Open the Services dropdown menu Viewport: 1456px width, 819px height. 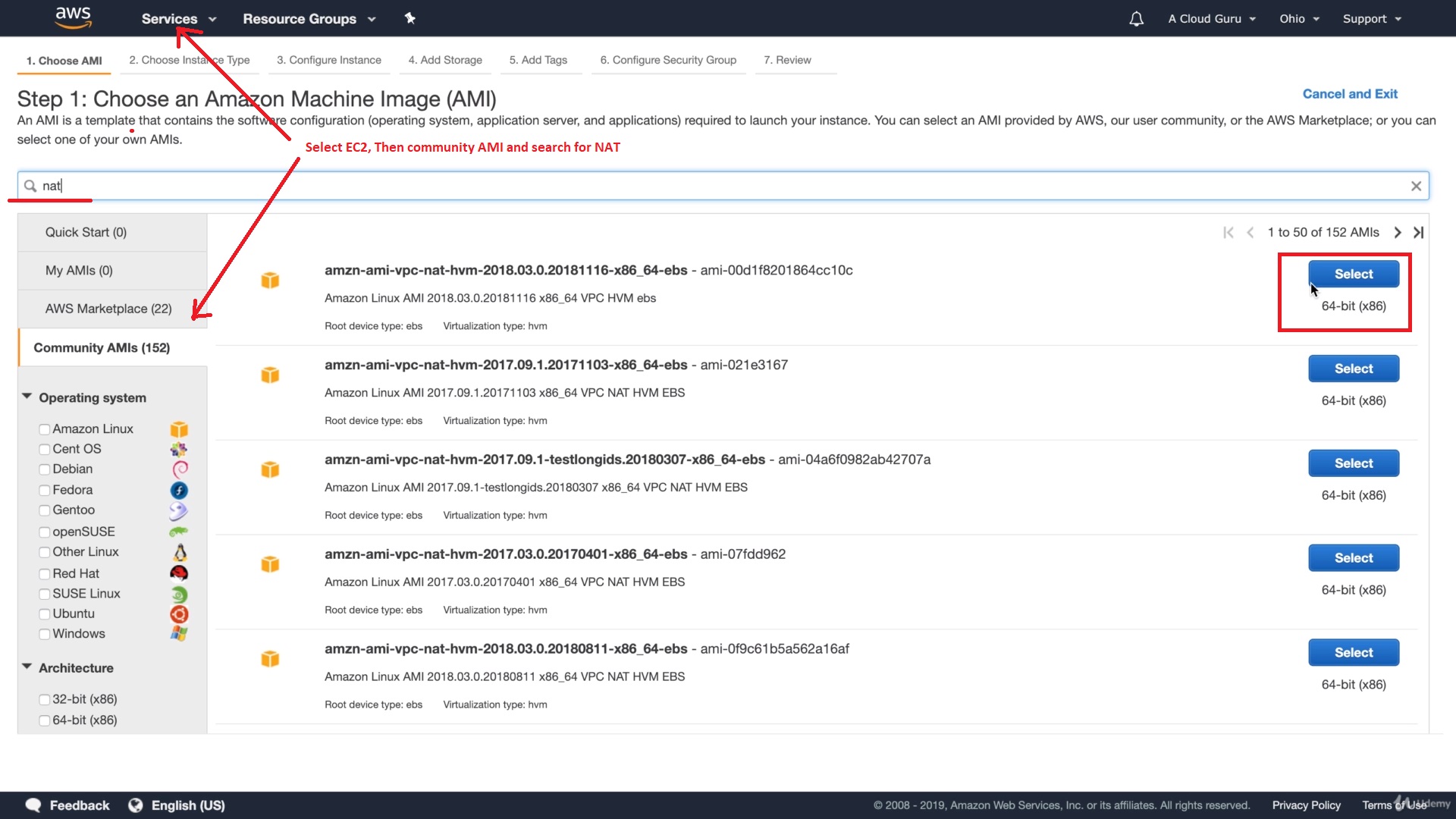[178, 19]
